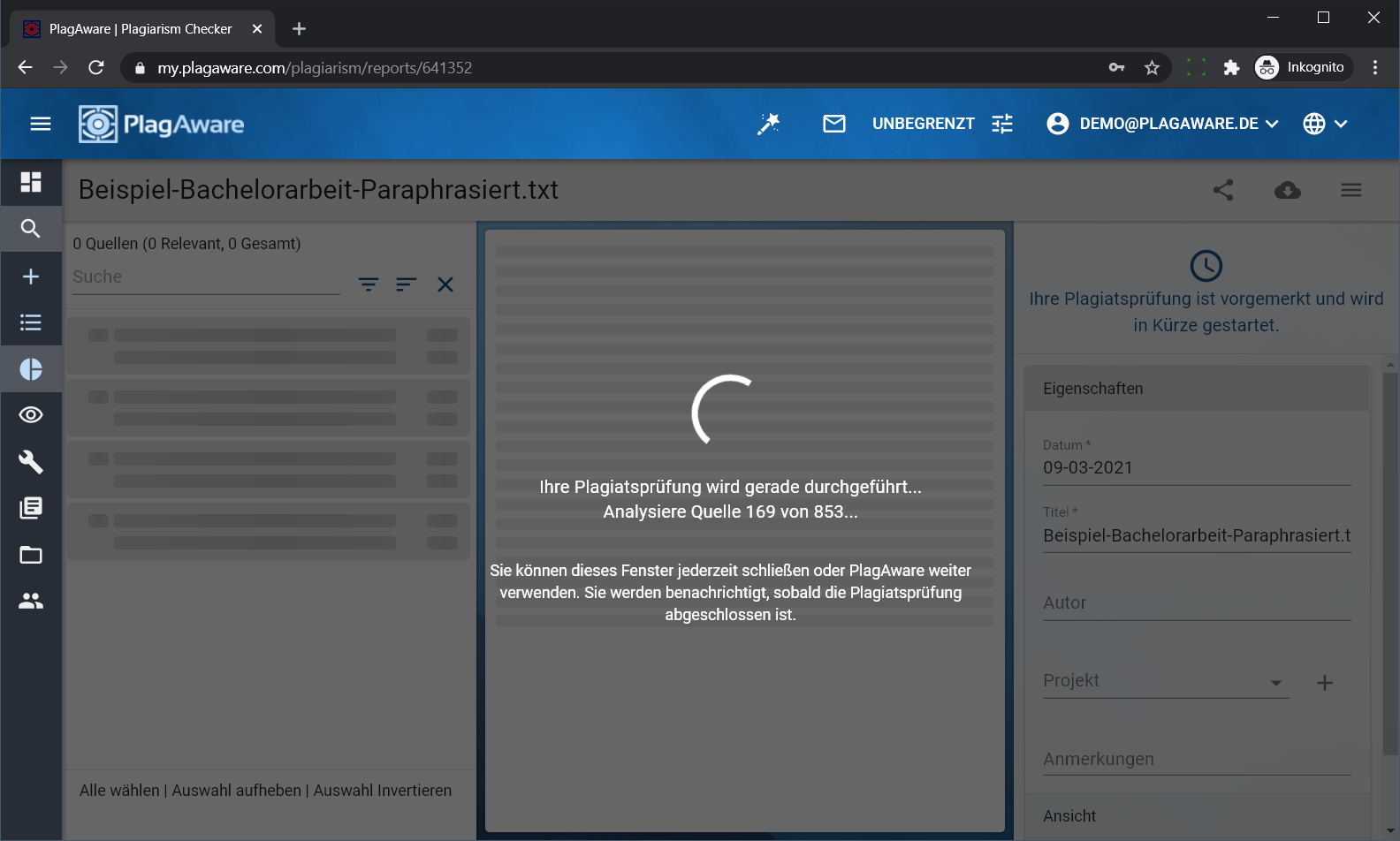
Task: Expand the DEMO@PLAGAWARE.DE account menu
Action: pyautogui.click(x=1162, y=124)
